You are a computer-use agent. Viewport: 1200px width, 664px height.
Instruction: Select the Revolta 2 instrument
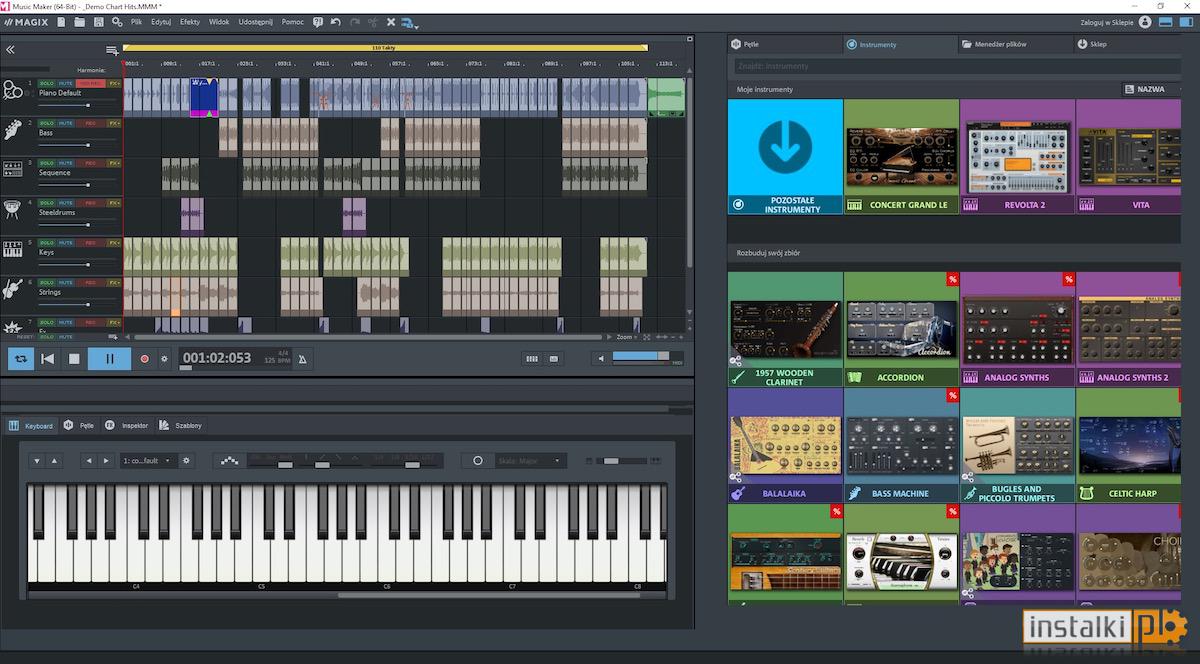click(1017, 156)
